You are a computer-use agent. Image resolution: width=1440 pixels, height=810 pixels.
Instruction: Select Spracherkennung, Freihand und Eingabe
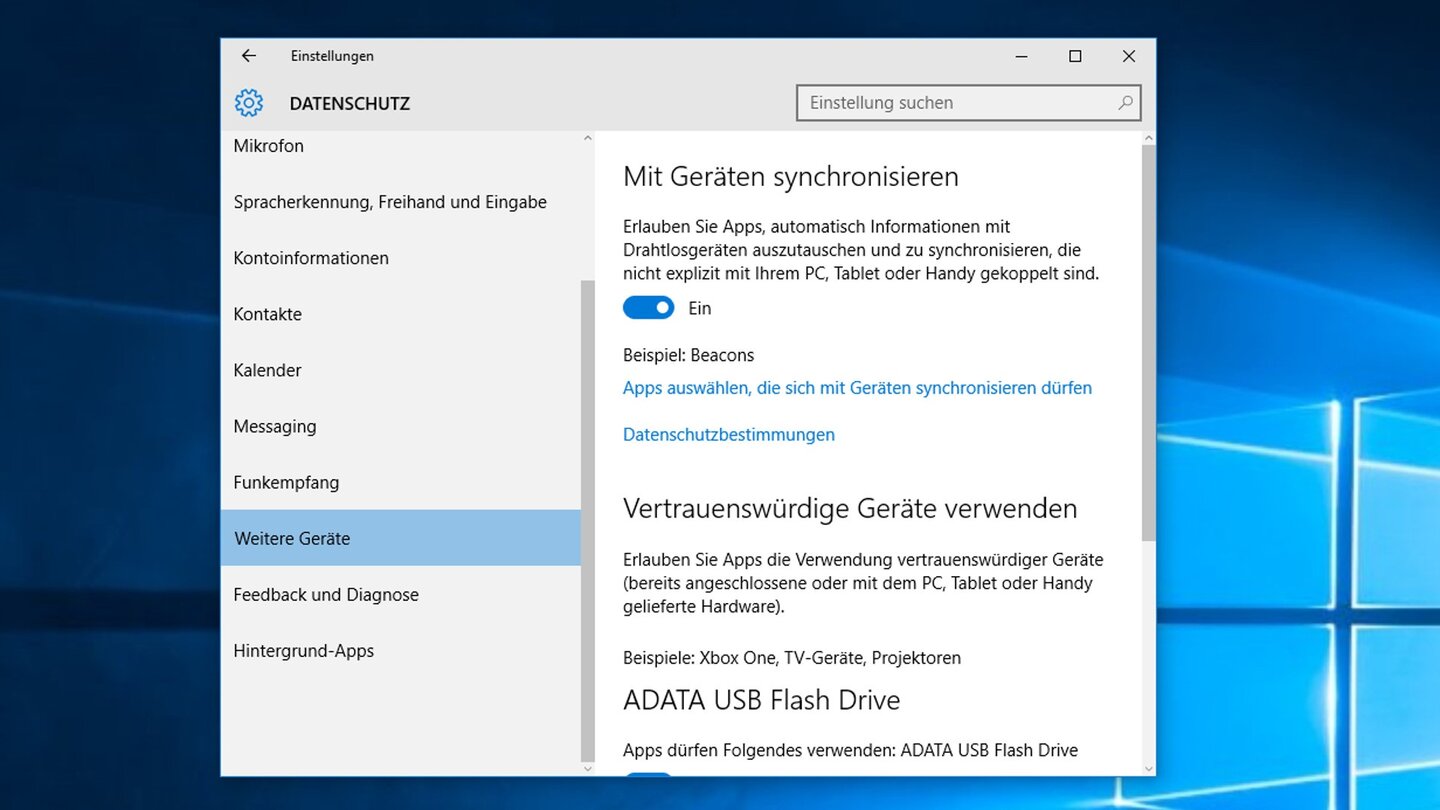(390, 202)
